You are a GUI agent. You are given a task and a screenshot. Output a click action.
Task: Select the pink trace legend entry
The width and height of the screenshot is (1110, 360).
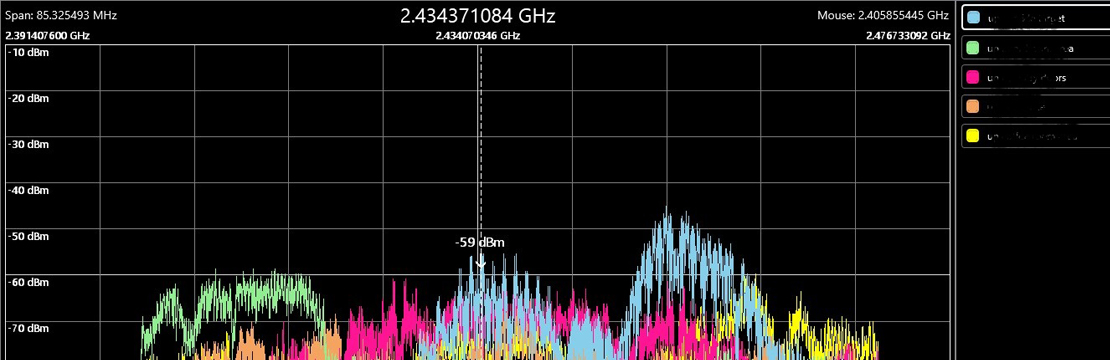(x=1035, y=77)
